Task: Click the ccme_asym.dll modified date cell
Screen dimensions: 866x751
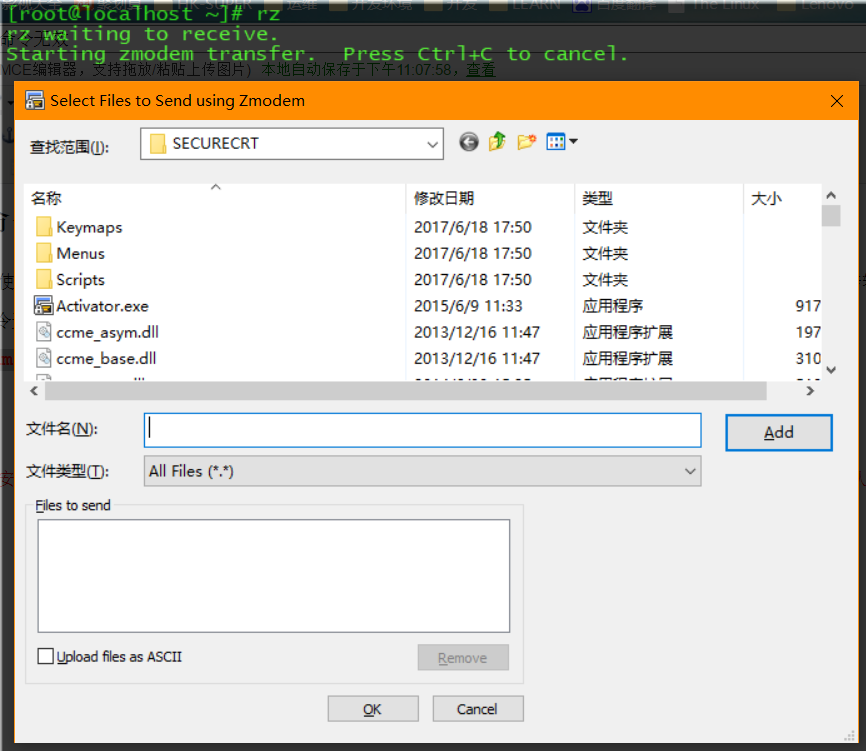Action: point(477,332)
